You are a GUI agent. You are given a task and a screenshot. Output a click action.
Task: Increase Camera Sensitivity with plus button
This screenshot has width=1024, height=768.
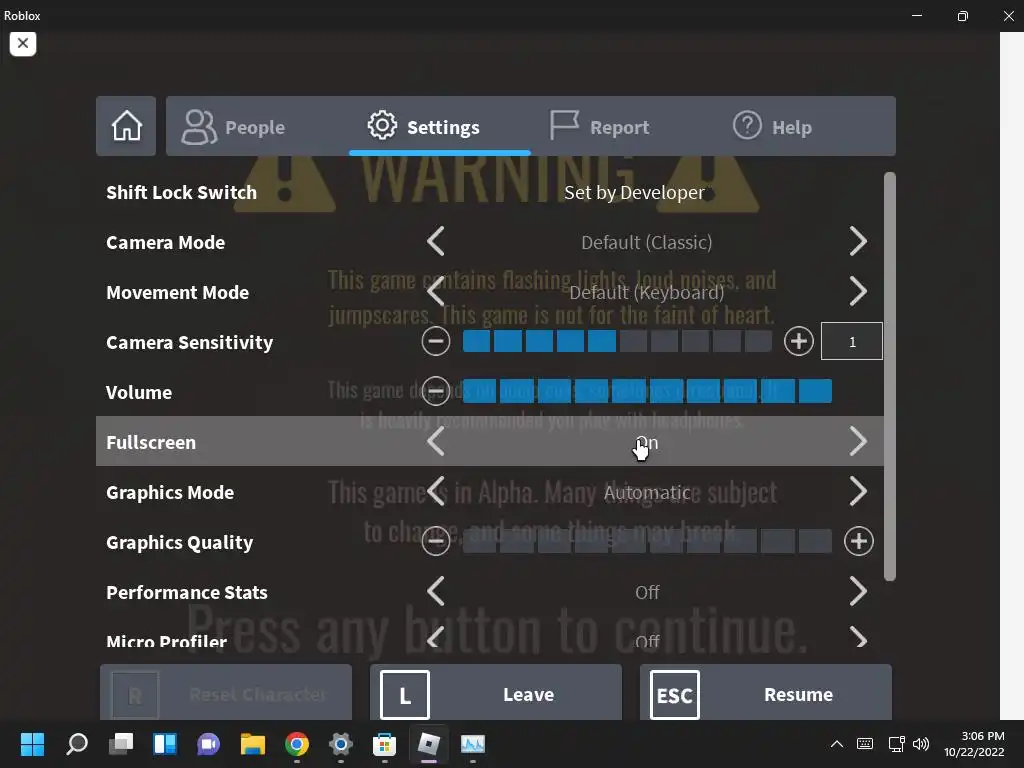pyautogui.click(x=798, y=341)
